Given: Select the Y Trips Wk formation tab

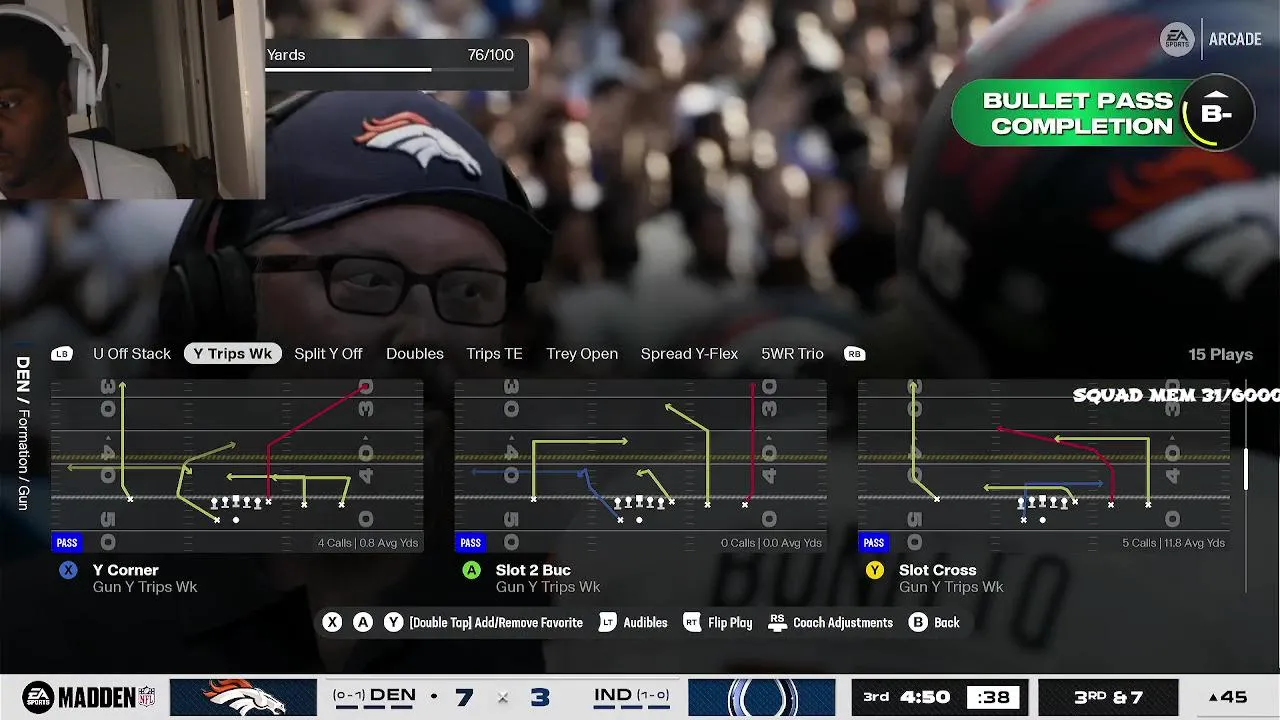Looking at the screenshot, I should 233,354.
